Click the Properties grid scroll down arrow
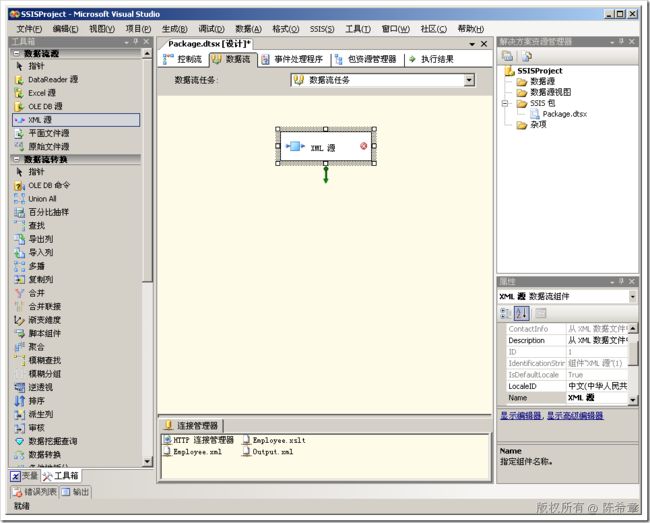Image resolution: width=650 pixels, height=523 pixels. tap(632, 400)
